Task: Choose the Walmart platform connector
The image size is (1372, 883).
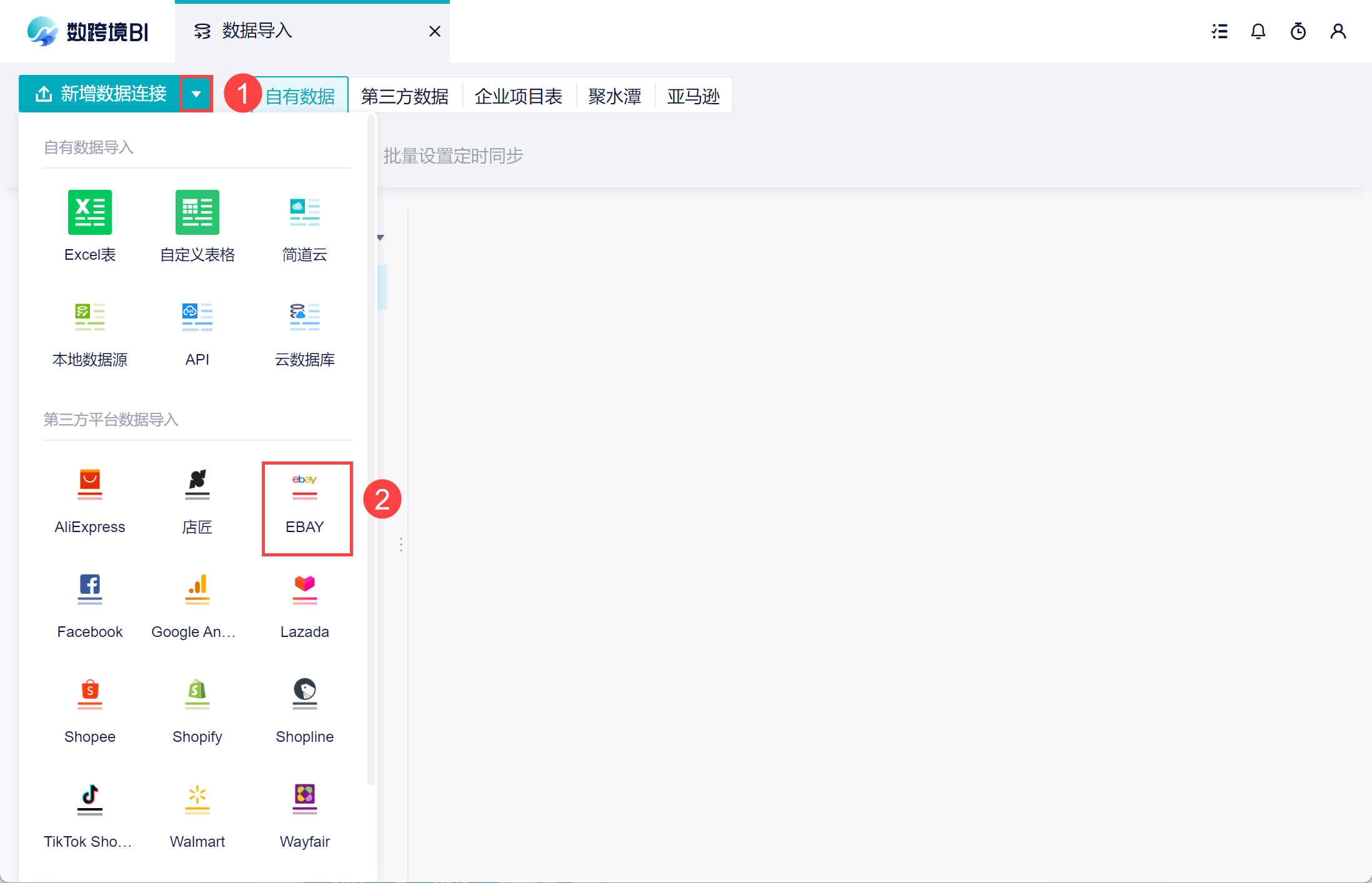Action: [197, 800]
